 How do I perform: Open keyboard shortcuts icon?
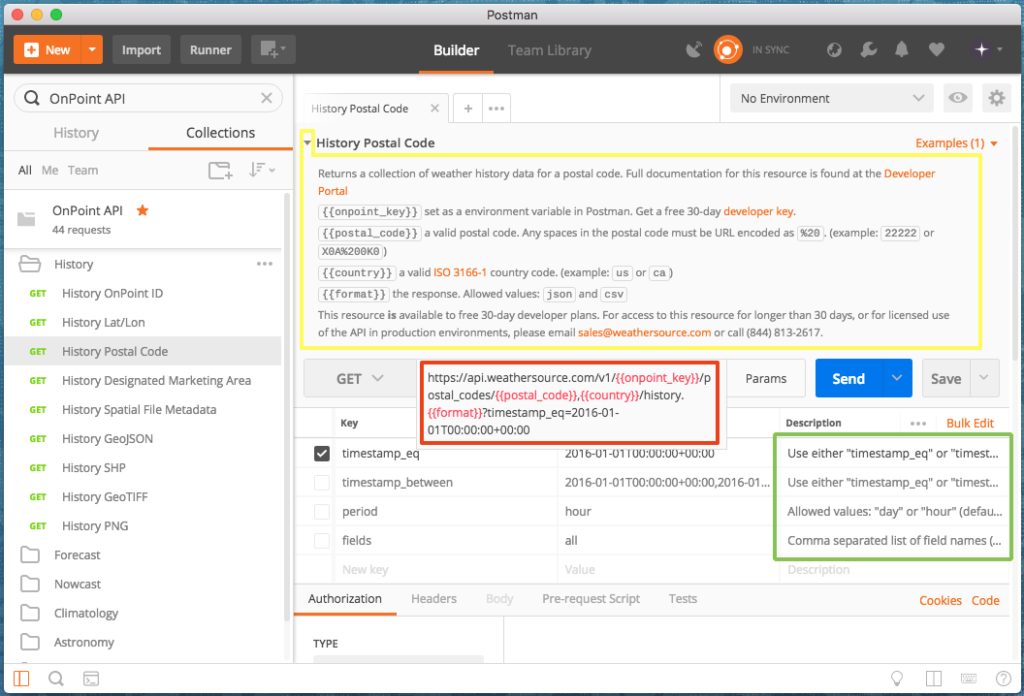click(968, 679)
